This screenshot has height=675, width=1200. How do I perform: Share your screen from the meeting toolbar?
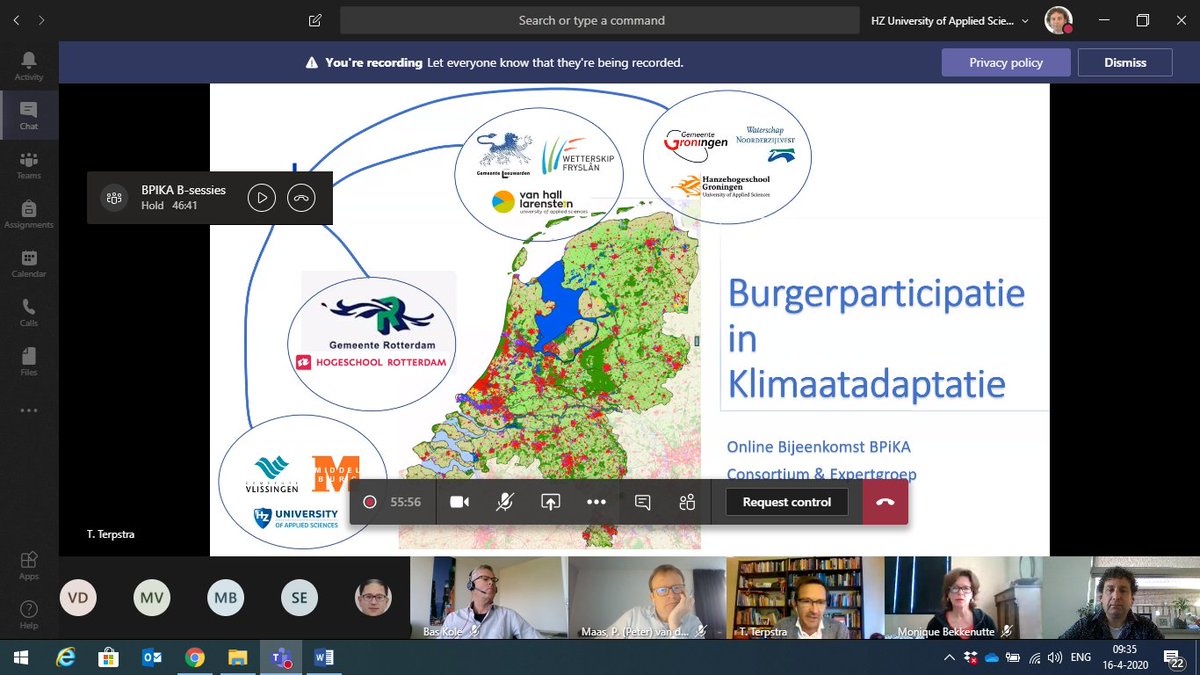pyautogui.click(x=550, y=501)
